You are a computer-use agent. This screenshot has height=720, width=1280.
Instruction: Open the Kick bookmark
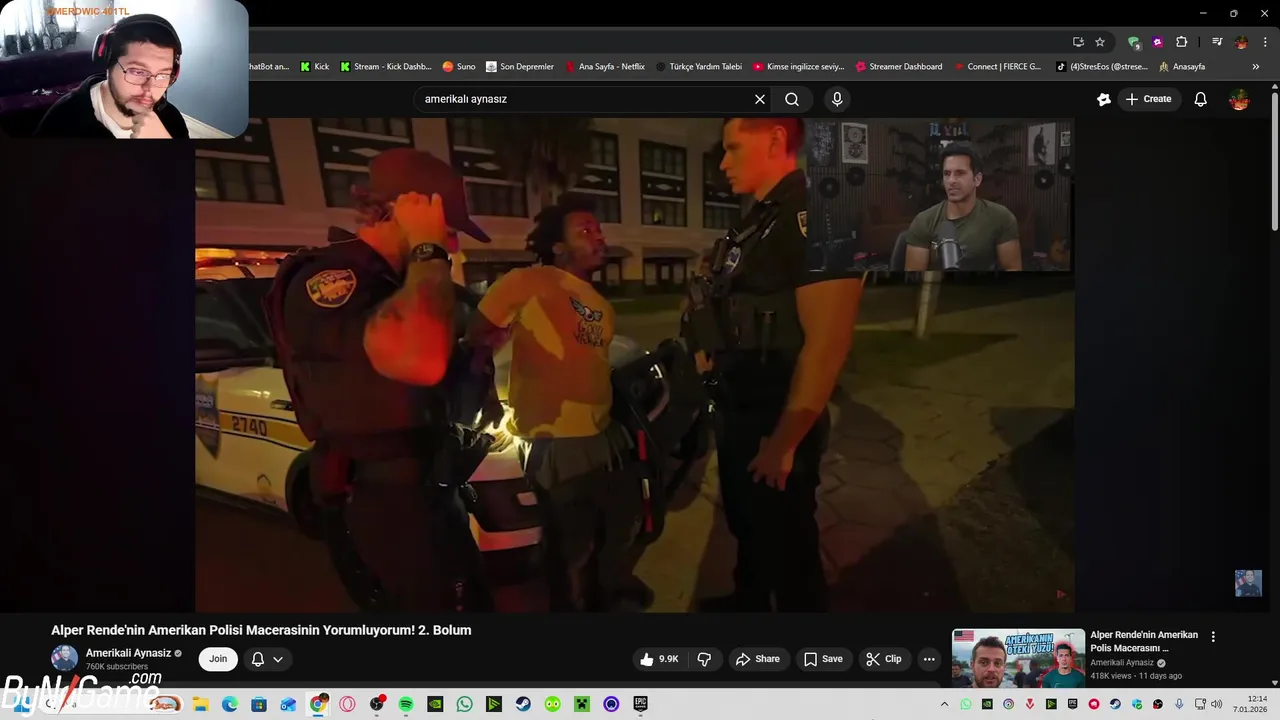pyautogui.click(x=314, y=67)
